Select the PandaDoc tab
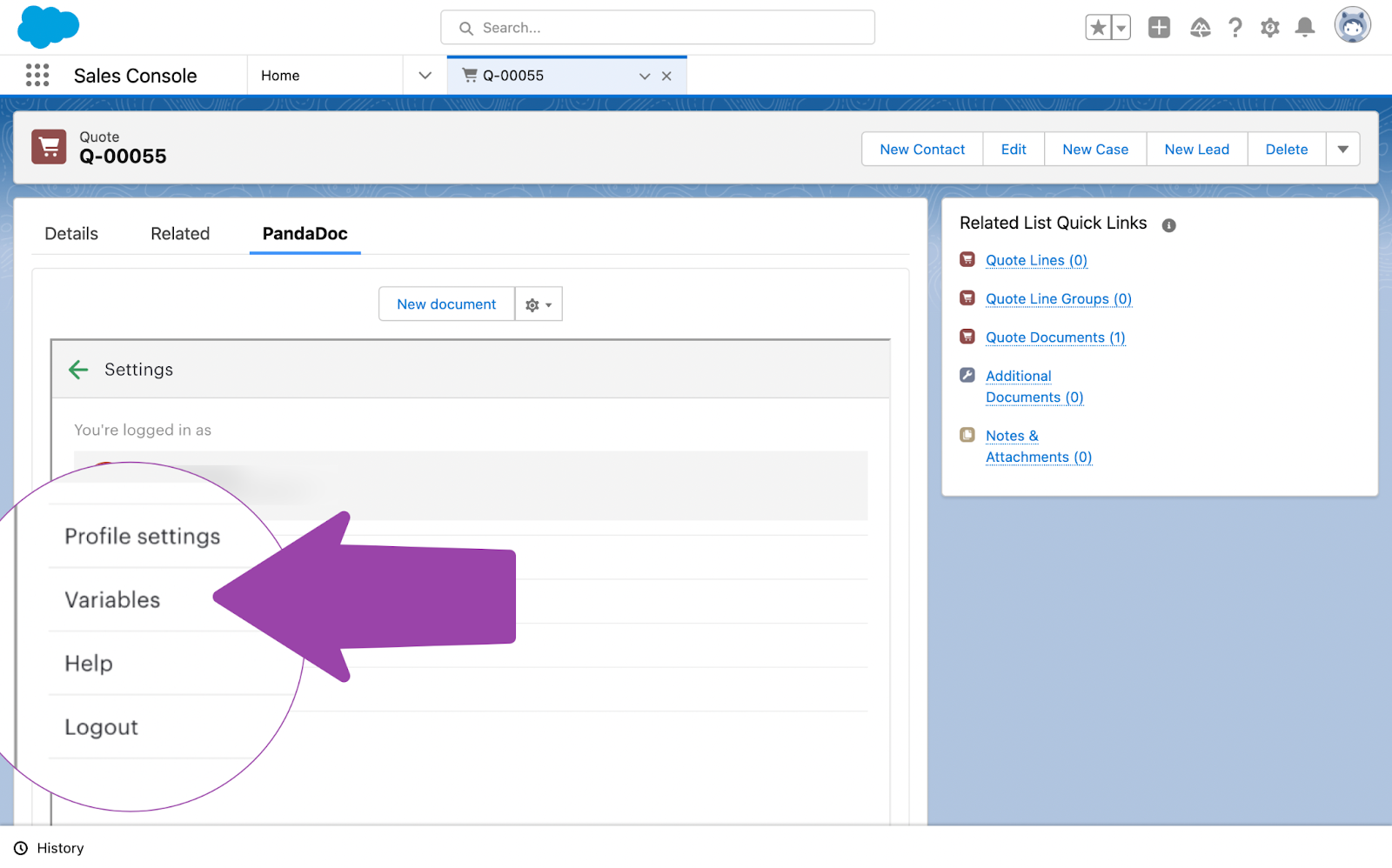The image size is (1392, 868). click(305, 234)
